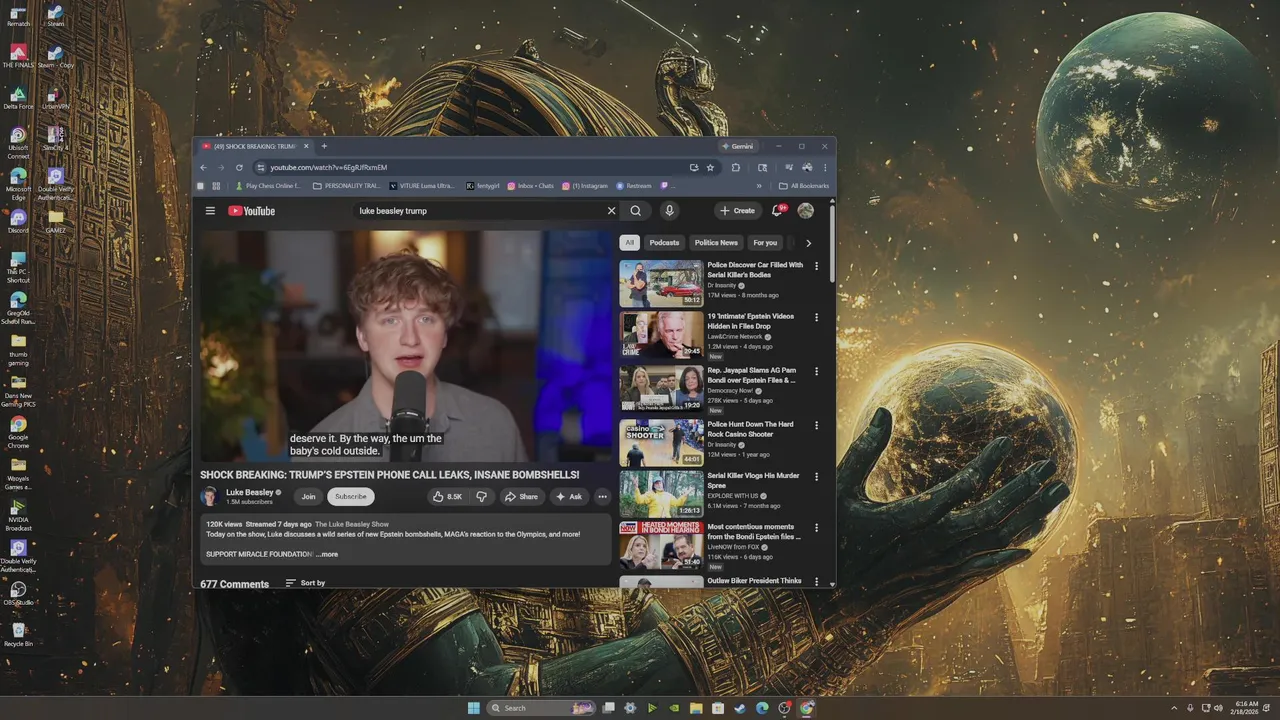Screen dimensions: 1280x720
Task: Click the Ask button under the video
Action: [569, 497]
